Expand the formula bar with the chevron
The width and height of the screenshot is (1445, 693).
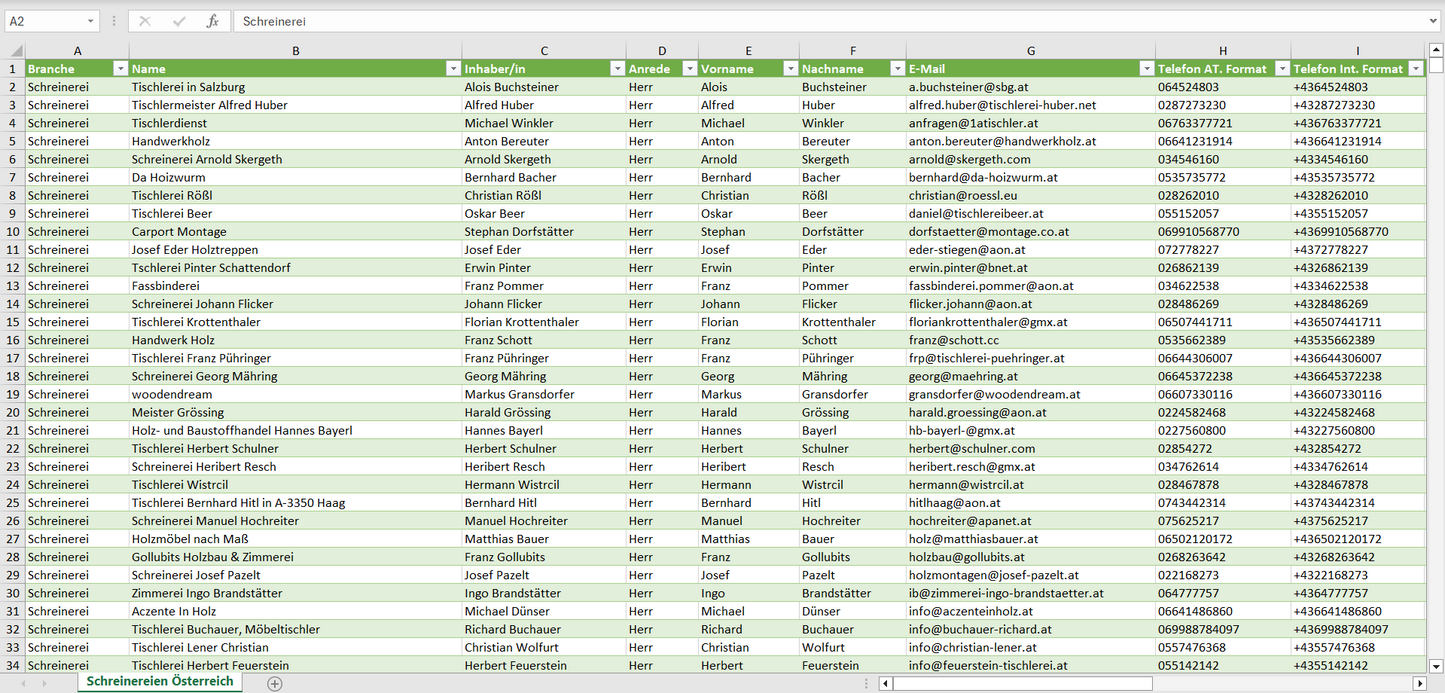1434,21
